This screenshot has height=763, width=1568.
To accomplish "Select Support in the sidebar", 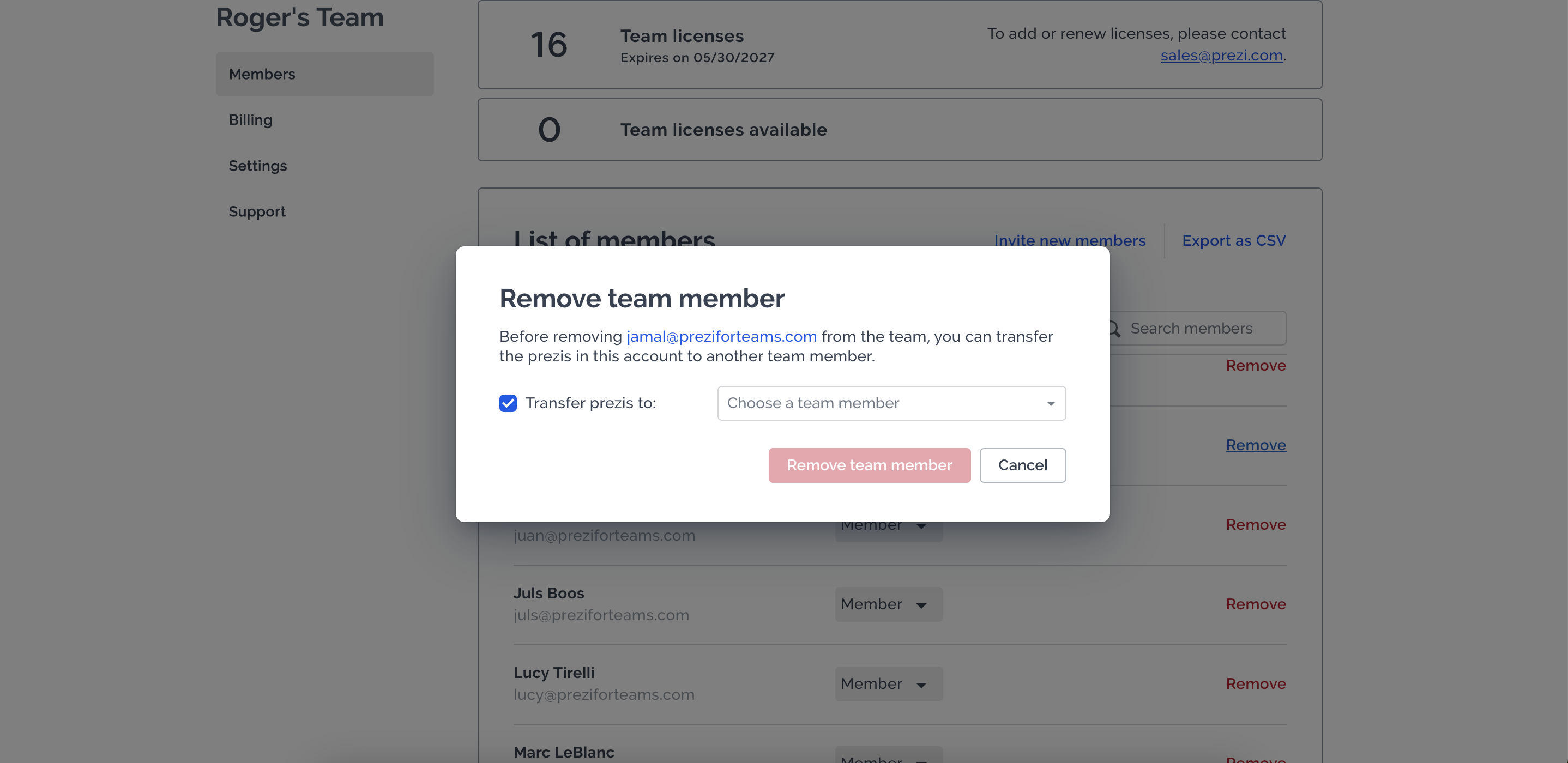I will [257, 211].
